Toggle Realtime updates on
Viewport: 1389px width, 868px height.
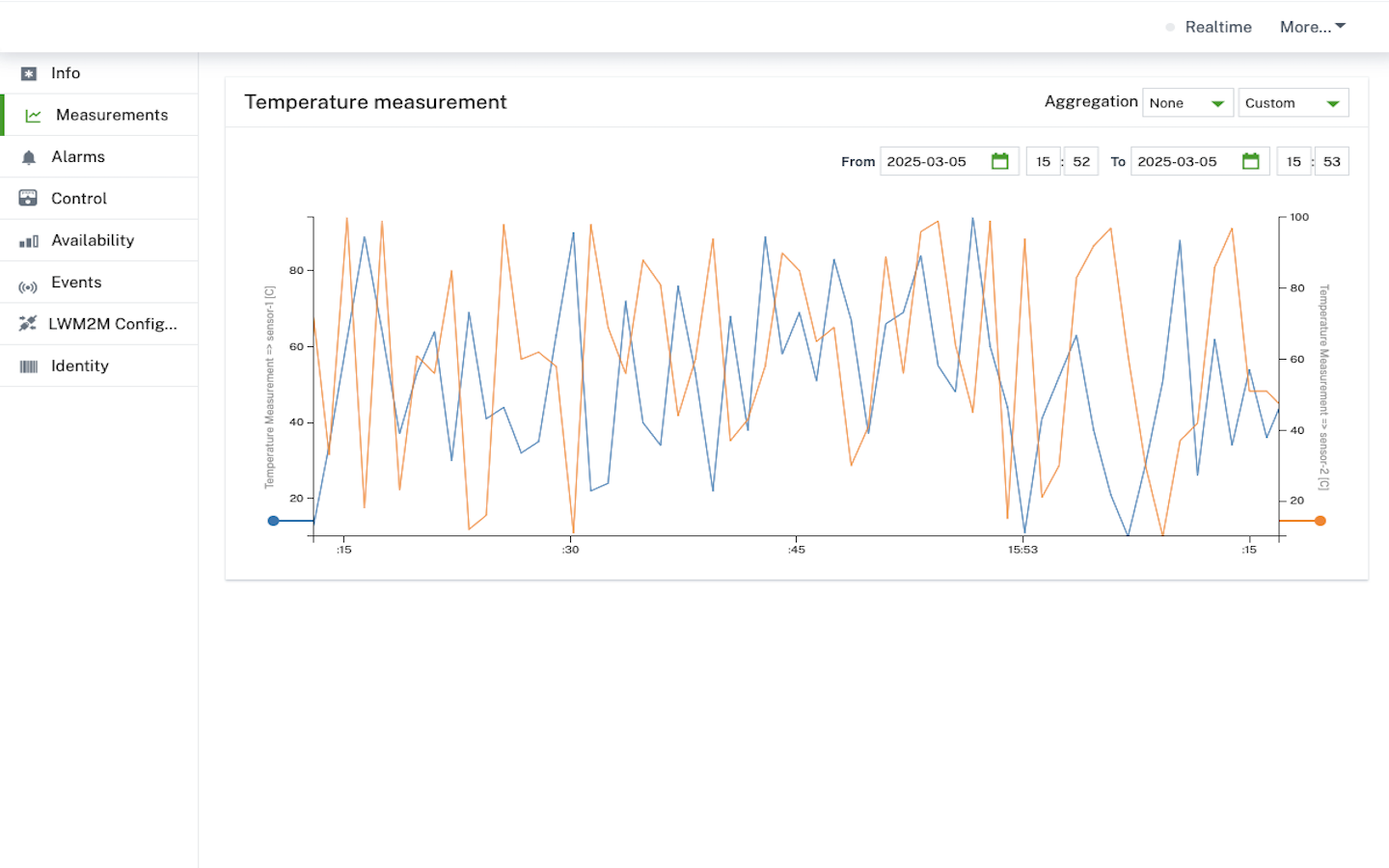click(1209, 27)
